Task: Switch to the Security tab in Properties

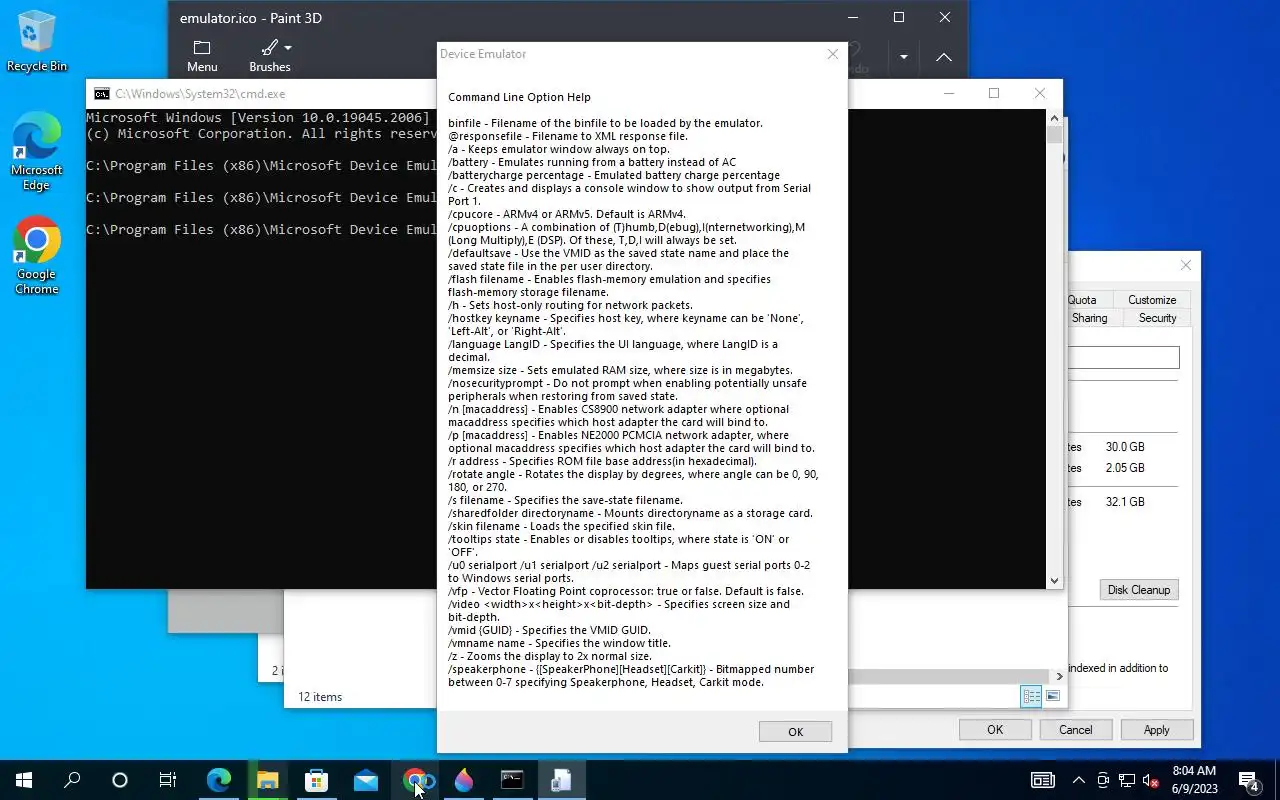Action: (x=1157, y=318)
